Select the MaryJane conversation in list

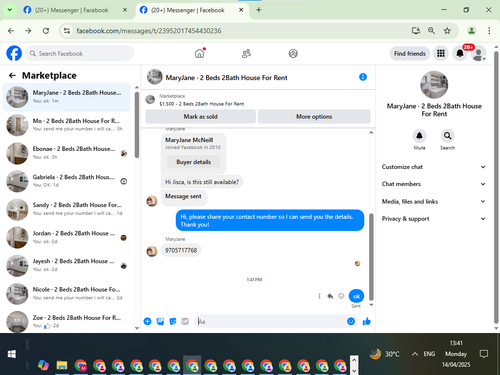[67, 97]
